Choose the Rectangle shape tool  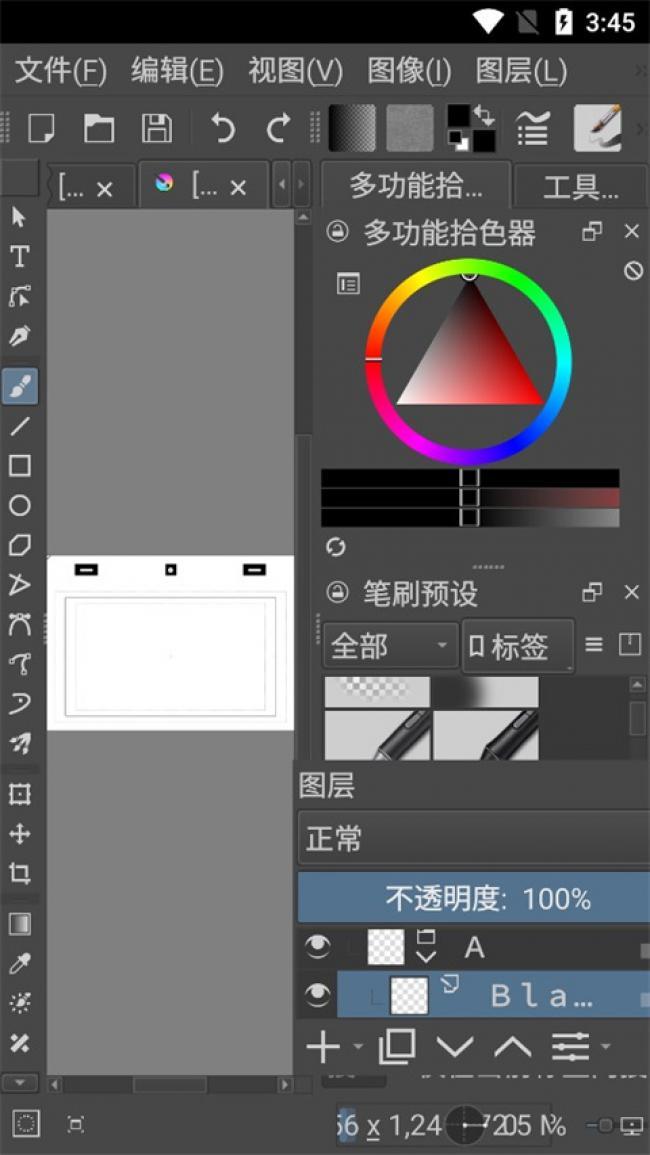[x=19, y=466]
